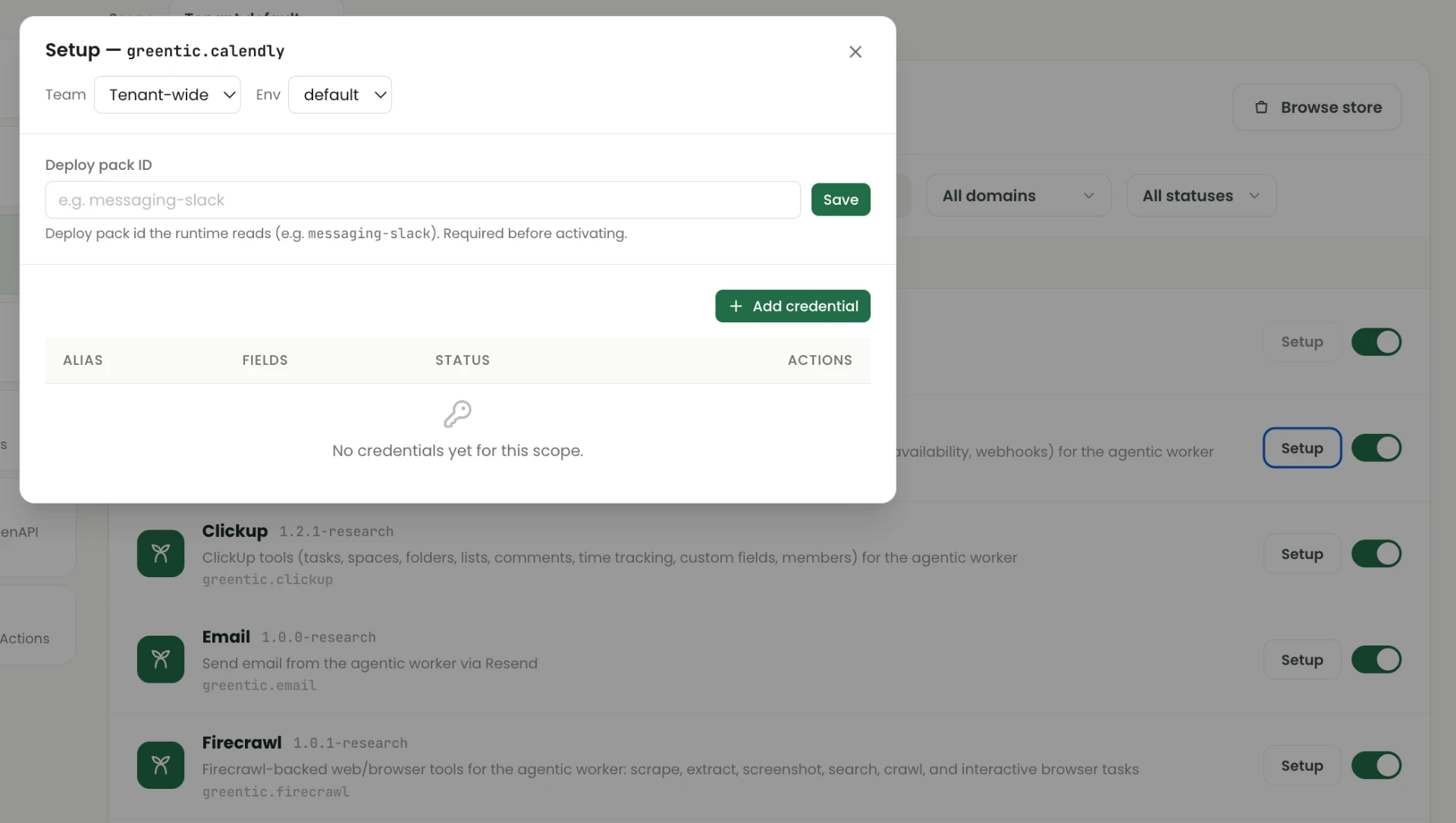Click the ACTIONS column header

(x=820, y=360)
